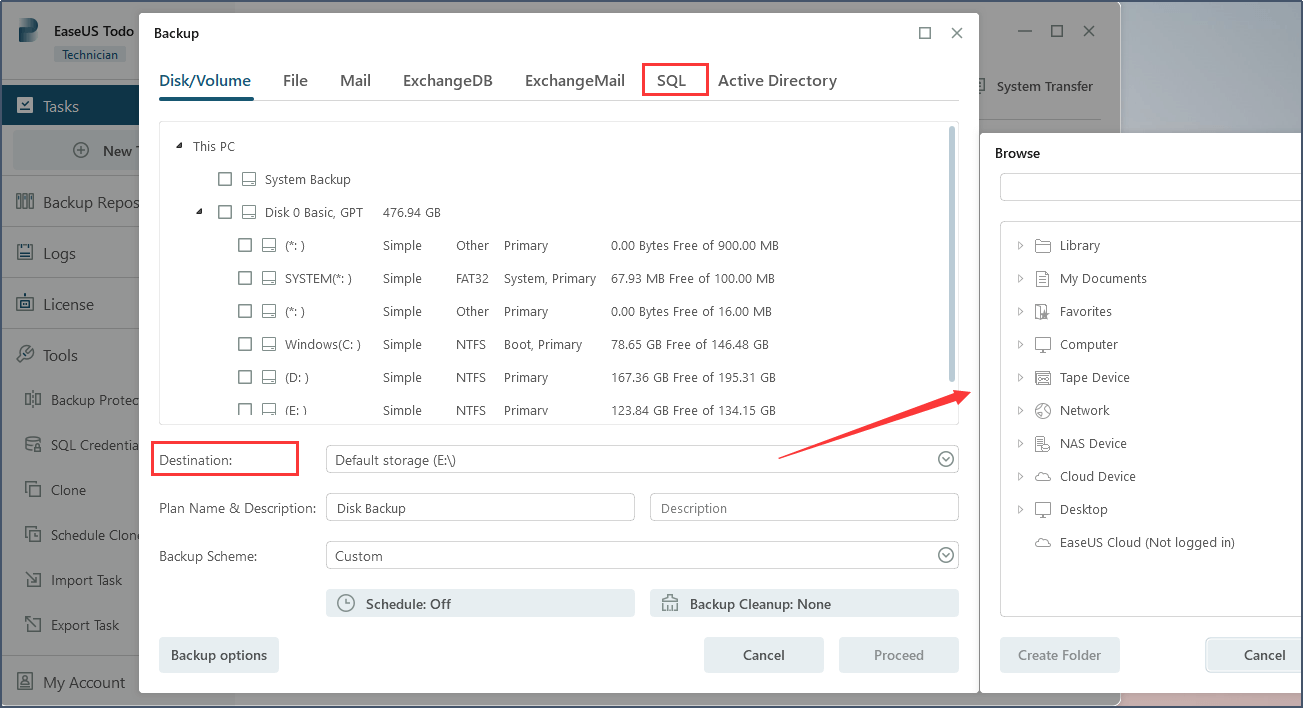
Task: Select the Import Task icon
Action: coord(32,580)
